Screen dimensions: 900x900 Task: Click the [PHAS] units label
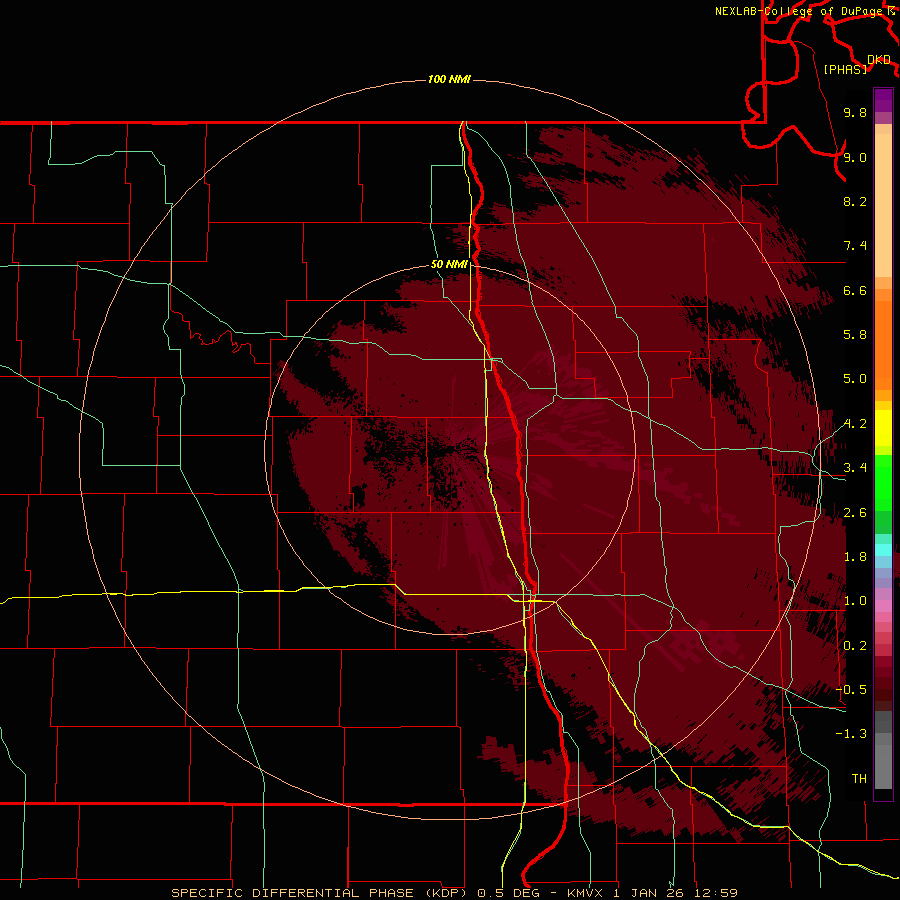pos(845,69)
